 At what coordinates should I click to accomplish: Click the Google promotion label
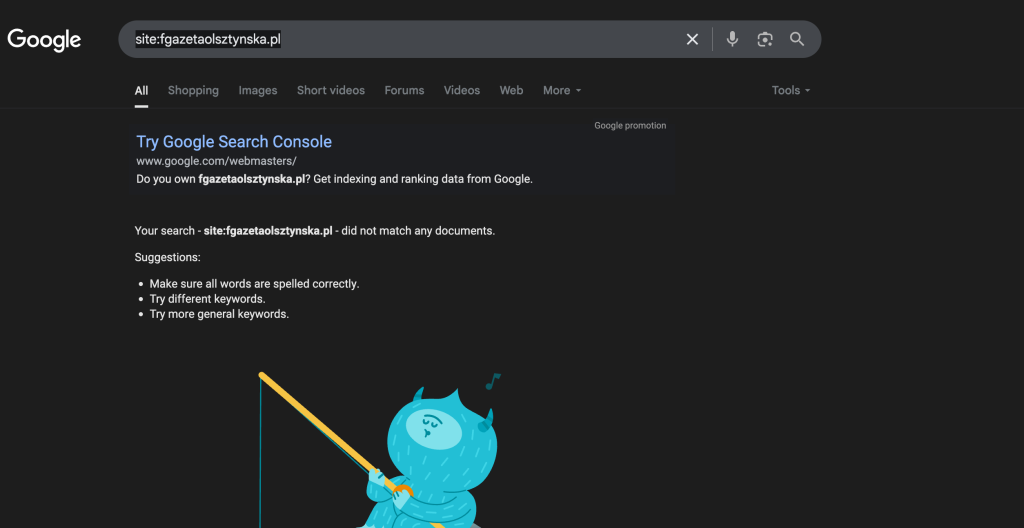(x=630, y=125)
